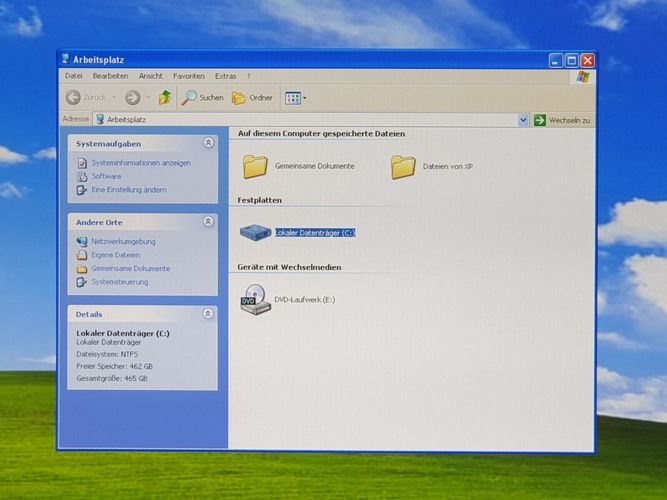Click the Netzwerkumgebung icon in sidebar
This screenshot has height=500, width=667.
[x=82, y=242]
